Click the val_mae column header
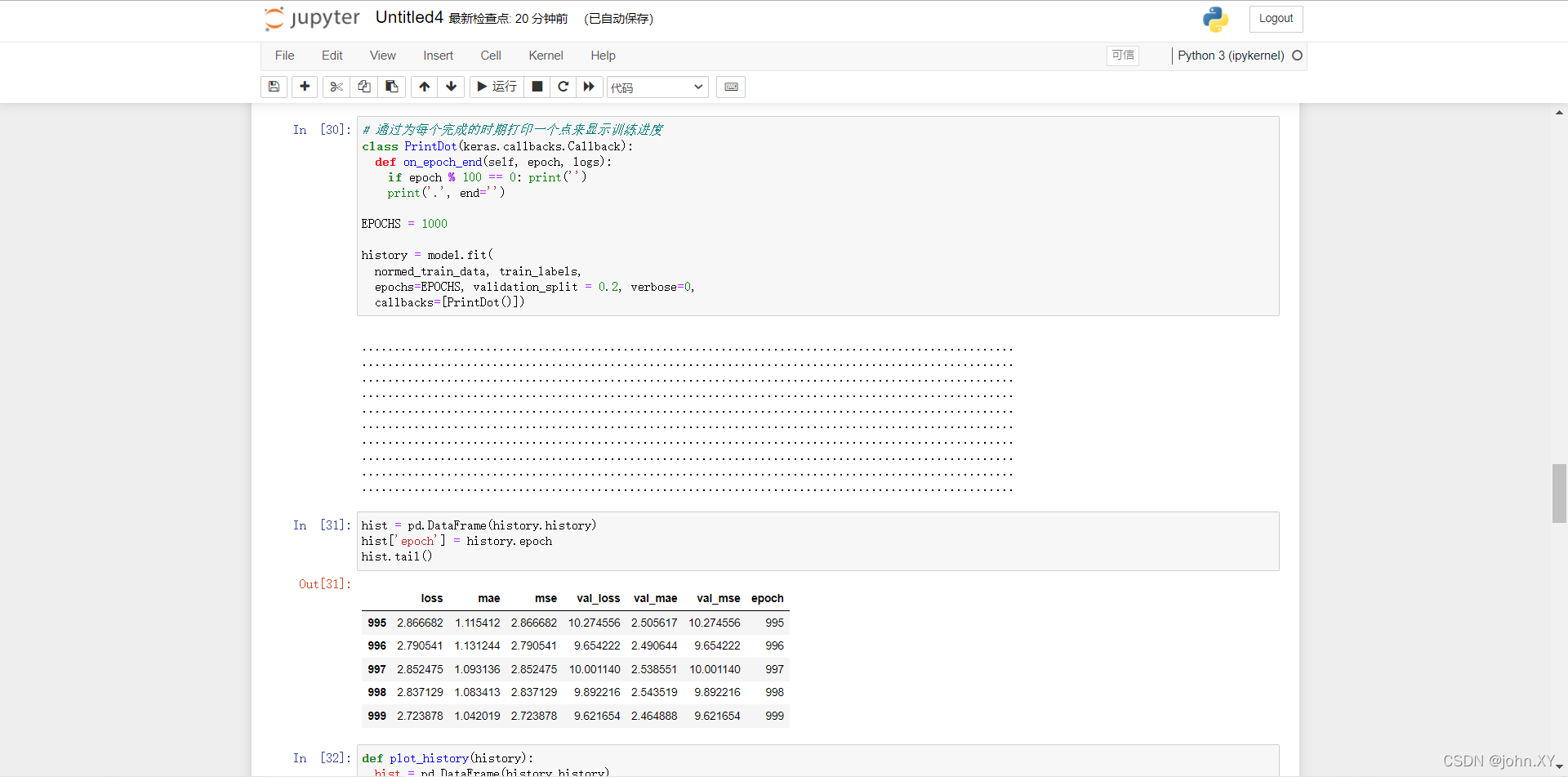1568x777 pixels. pyautogui.click(x=655, y=598)
